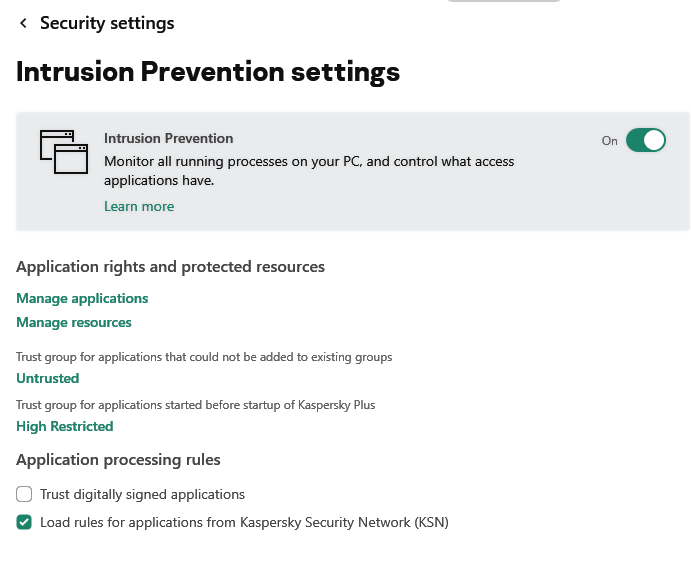Turn off the Intrusion Prevention switch
This screenshot has width=691, height=565.
click(x=645, y=140)
